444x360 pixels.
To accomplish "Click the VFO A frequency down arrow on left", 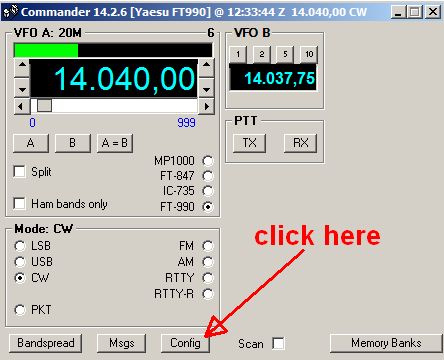I will pos(22,87).
